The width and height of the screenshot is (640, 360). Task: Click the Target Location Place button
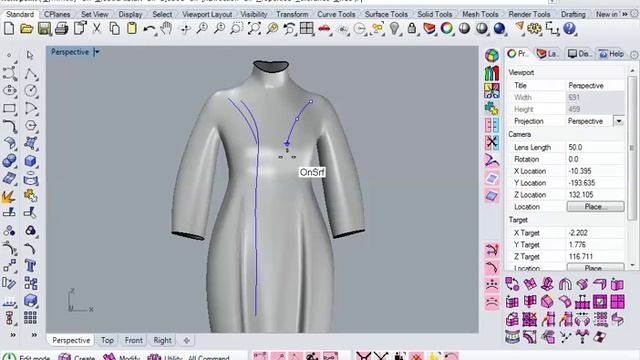(x=595, y=268)
